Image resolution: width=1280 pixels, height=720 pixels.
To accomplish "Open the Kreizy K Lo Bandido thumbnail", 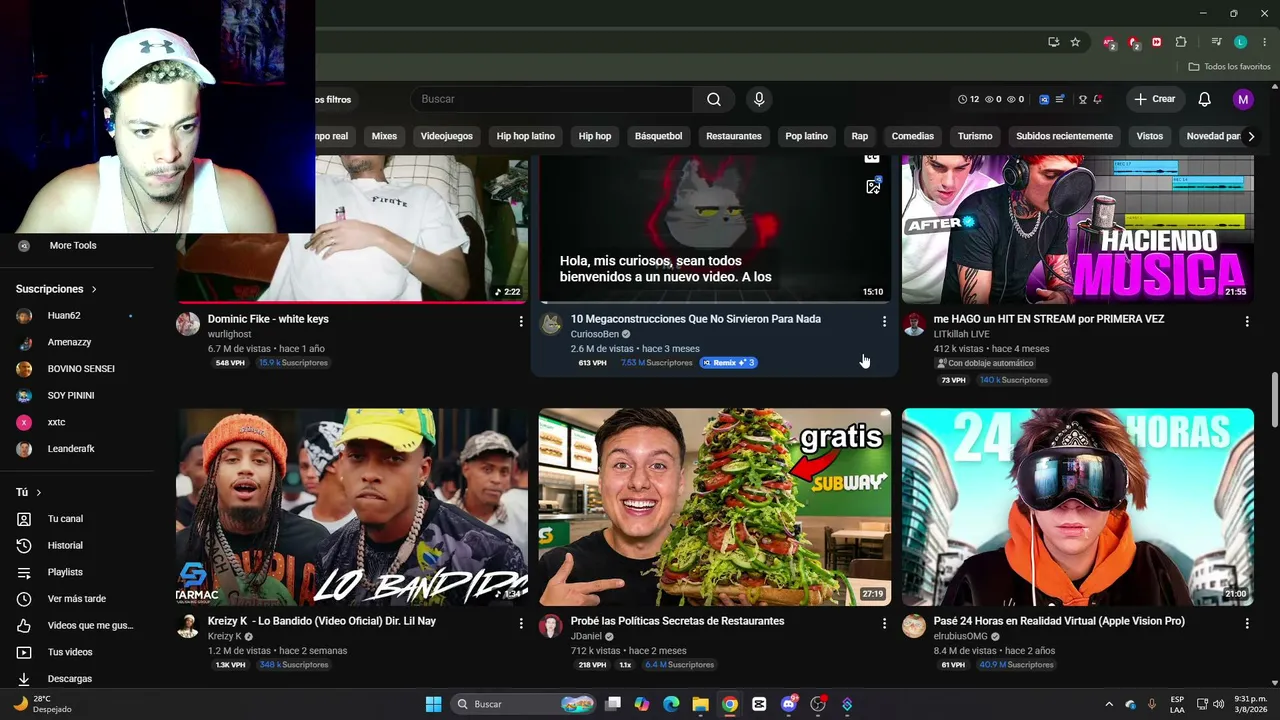I will click(x=352, y=507).
